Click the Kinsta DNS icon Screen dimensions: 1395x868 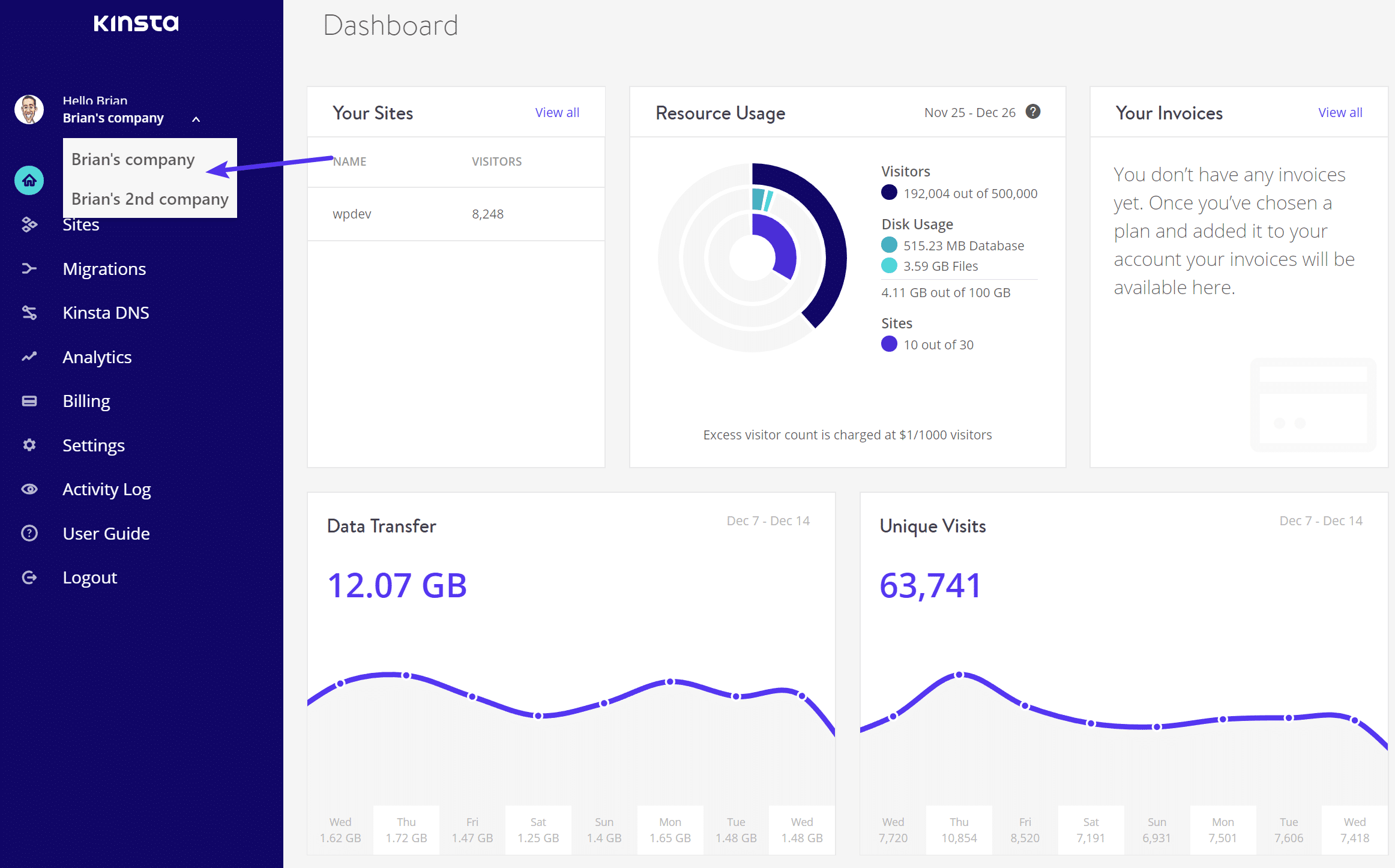pos(29,313)
